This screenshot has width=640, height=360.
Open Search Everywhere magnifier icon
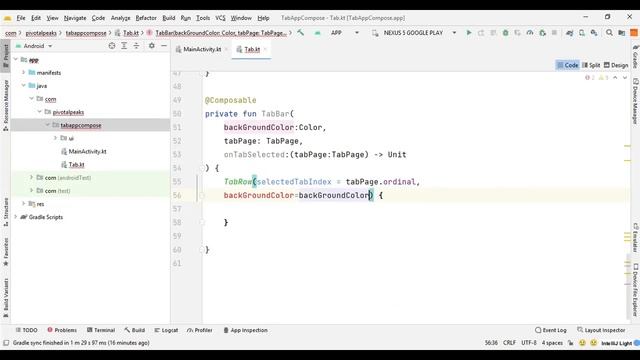point(609,33)
